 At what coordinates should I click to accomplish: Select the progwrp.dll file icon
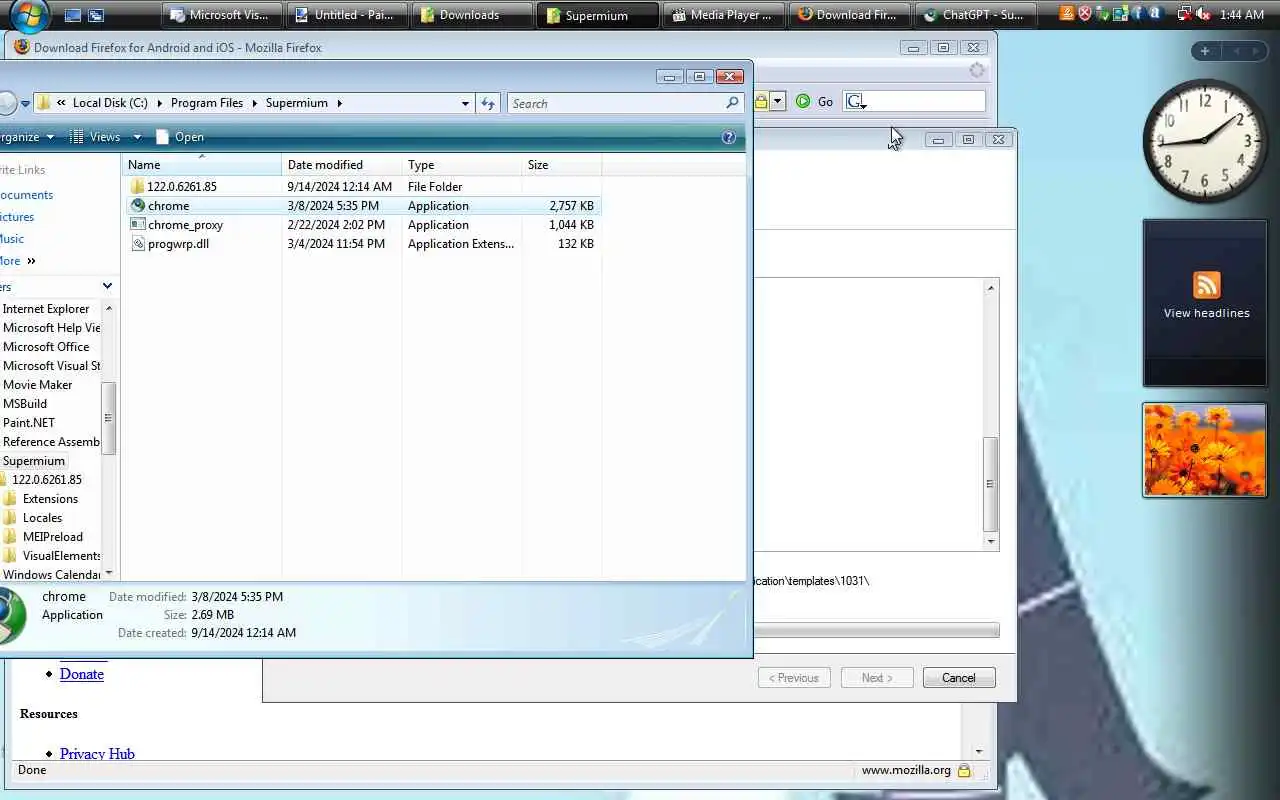click(138, 243)
